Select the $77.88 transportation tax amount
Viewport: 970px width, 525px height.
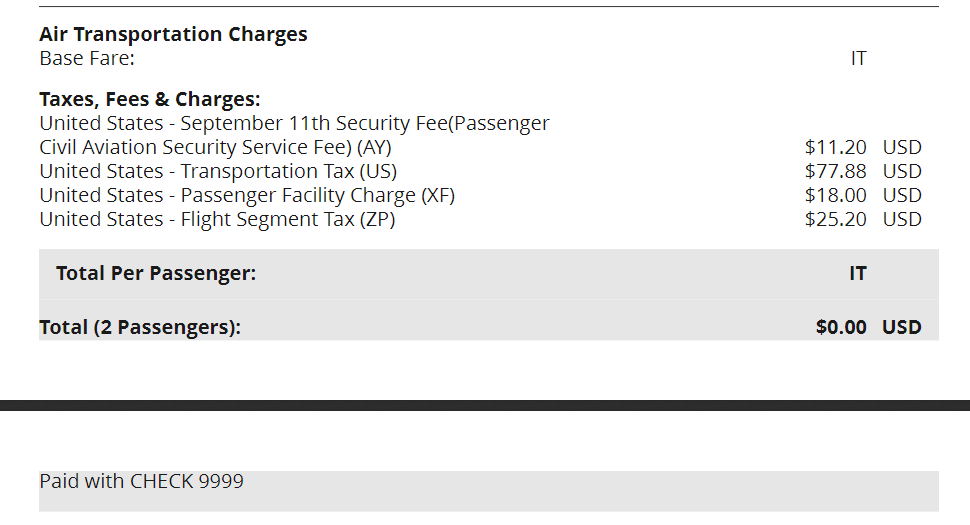[836, 171]
